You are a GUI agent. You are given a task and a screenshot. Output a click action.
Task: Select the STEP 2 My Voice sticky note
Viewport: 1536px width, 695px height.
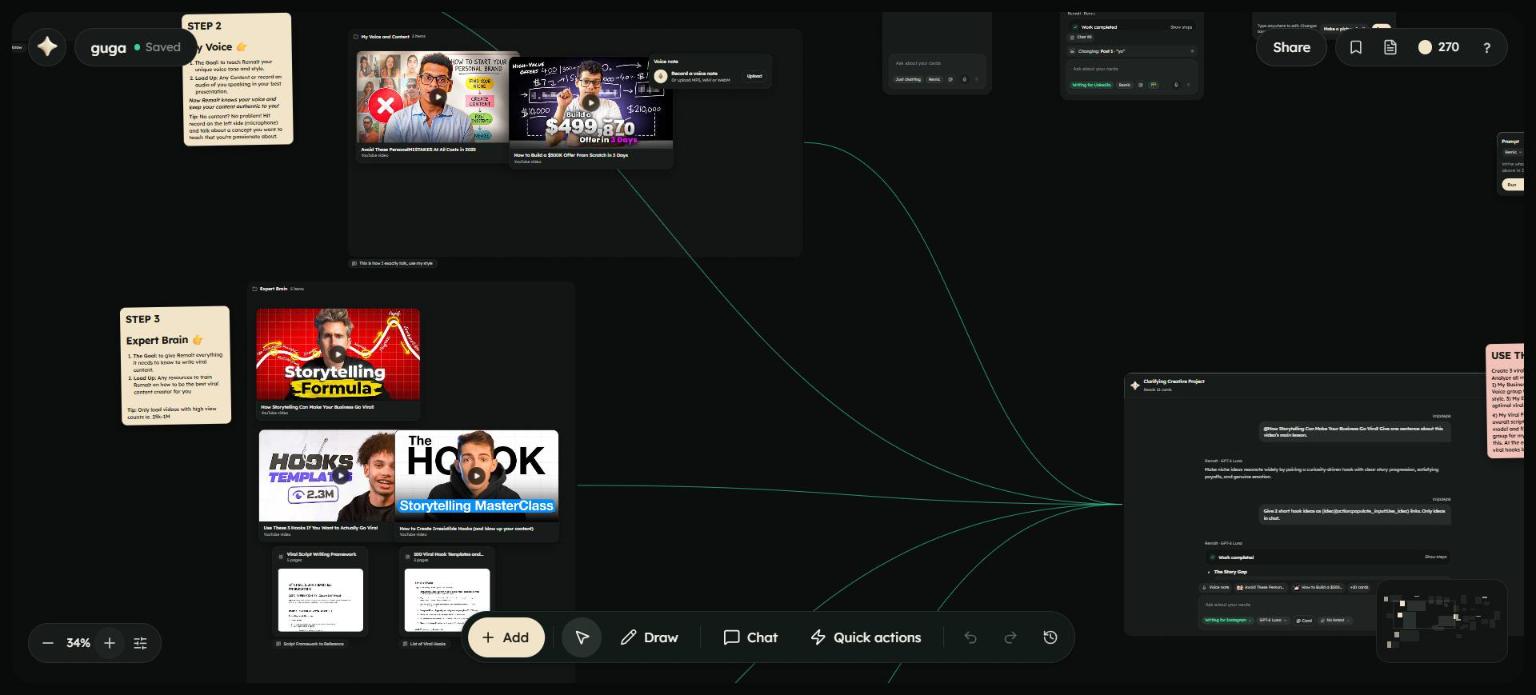[x=237, y=79]
